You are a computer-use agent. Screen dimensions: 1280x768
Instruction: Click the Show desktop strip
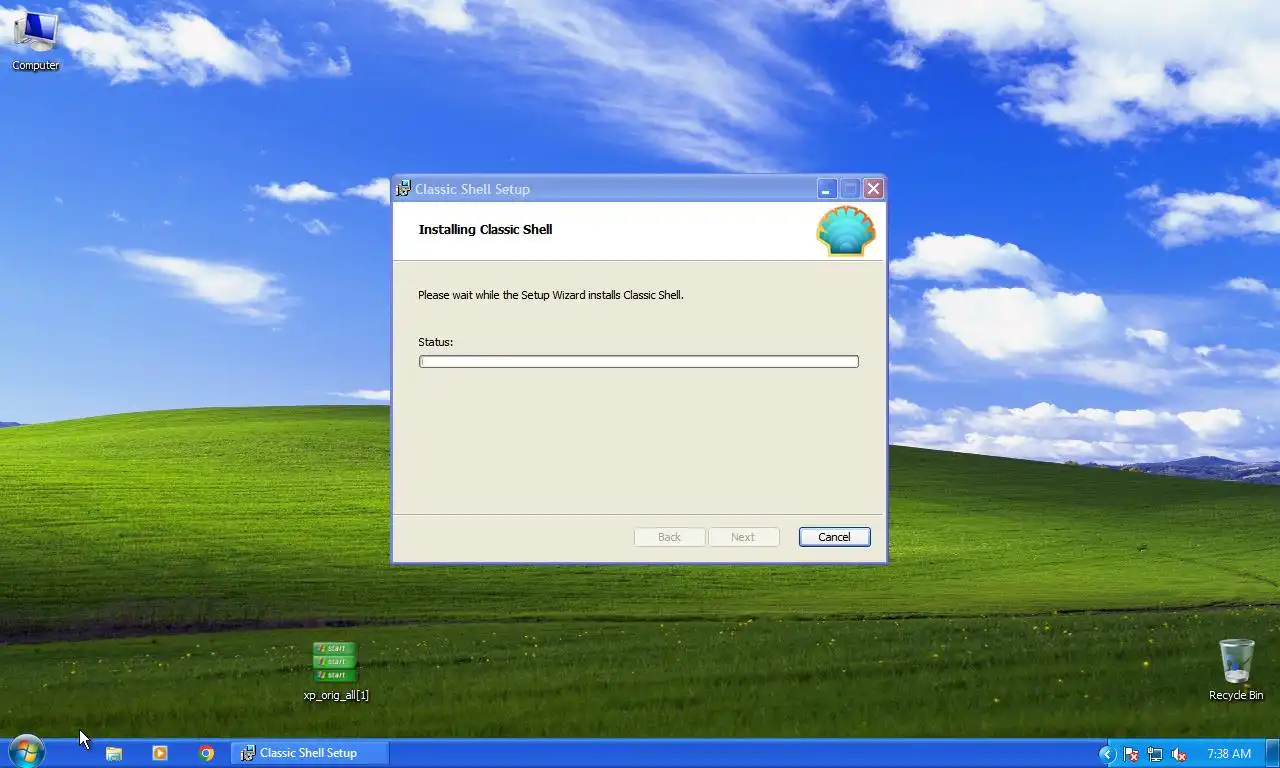1273,754
